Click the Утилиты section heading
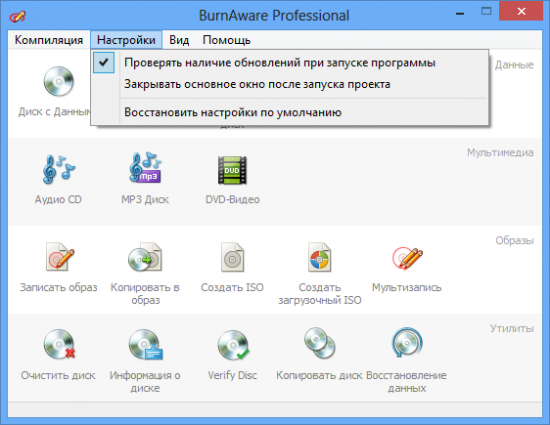Screen dimensions: 550x425 click(x=512, y=329)
